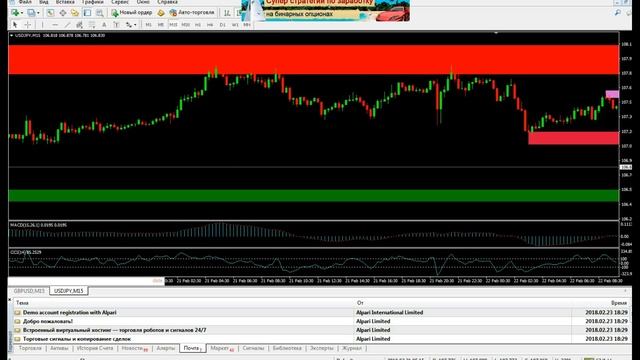Open the Журнал terminal tab
640x360 pixels.
[x=352, y=348]
